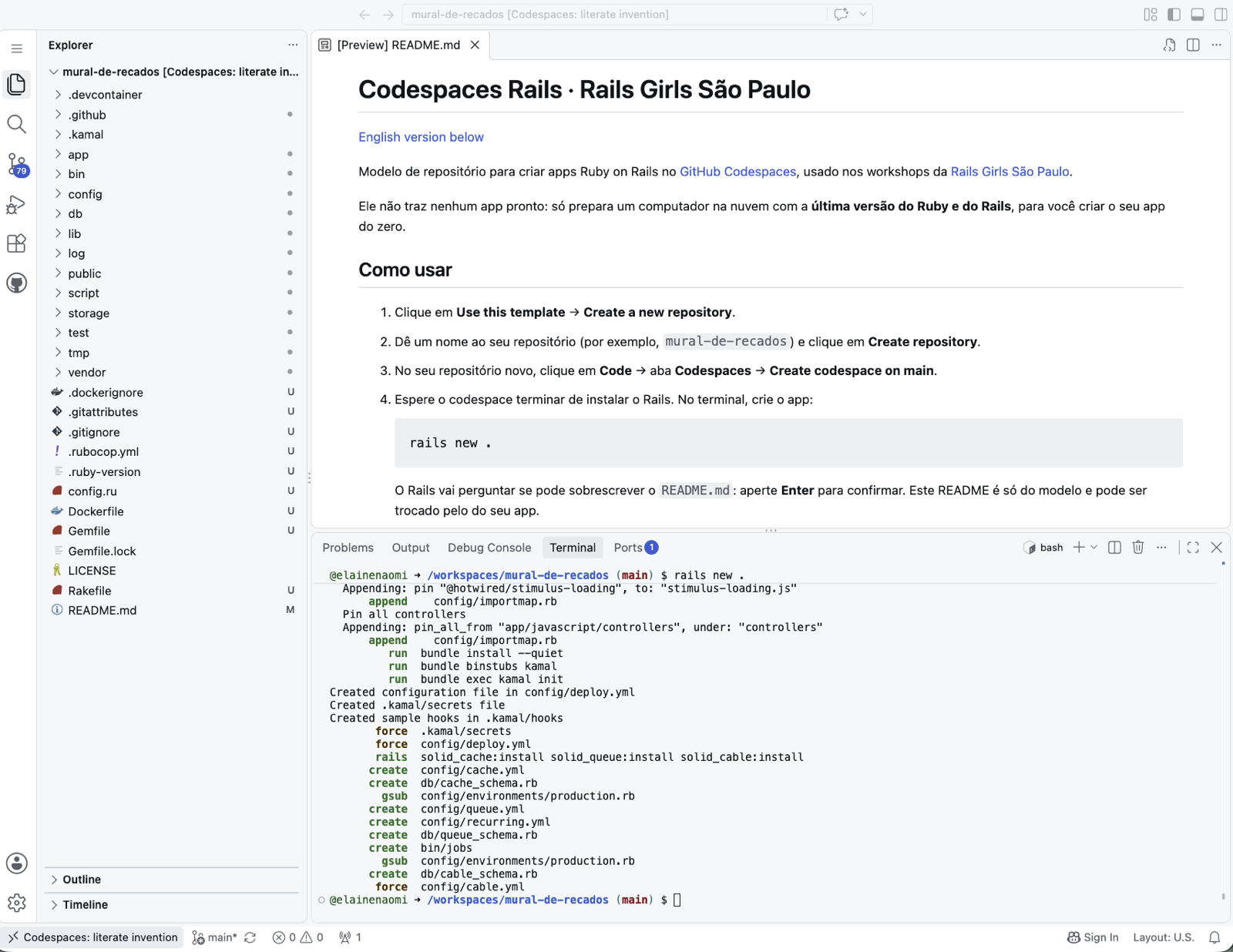Open the customize layout button
This screenshot has width=1233, height=952.
tap(1151, 15)
